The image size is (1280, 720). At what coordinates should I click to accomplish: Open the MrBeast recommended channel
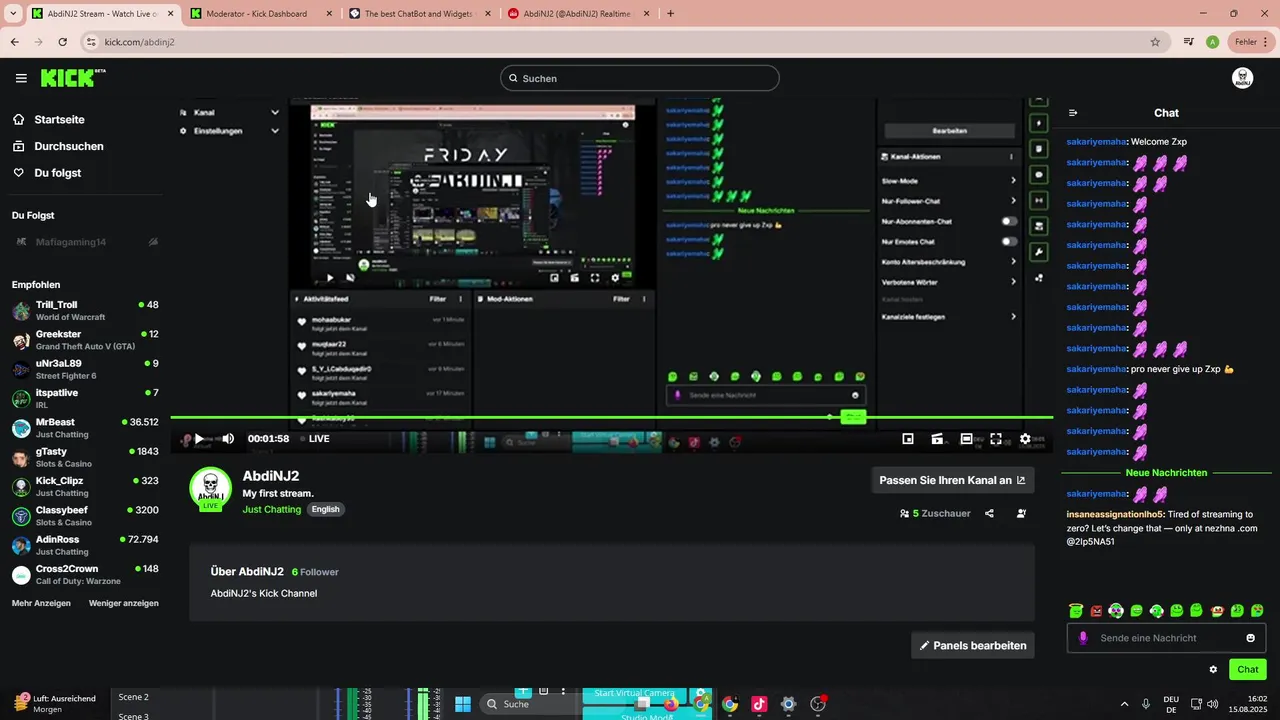[85, 428]
